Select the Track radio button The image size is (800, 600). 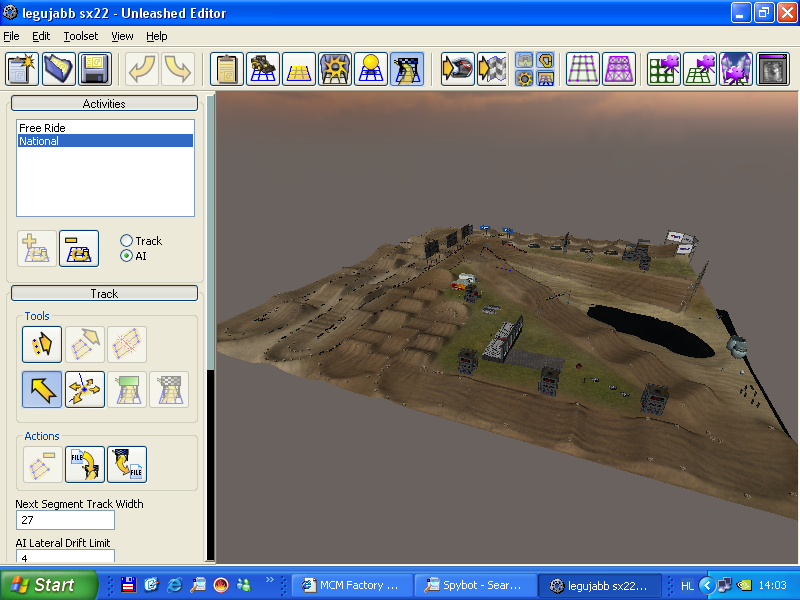coord(126,241)
